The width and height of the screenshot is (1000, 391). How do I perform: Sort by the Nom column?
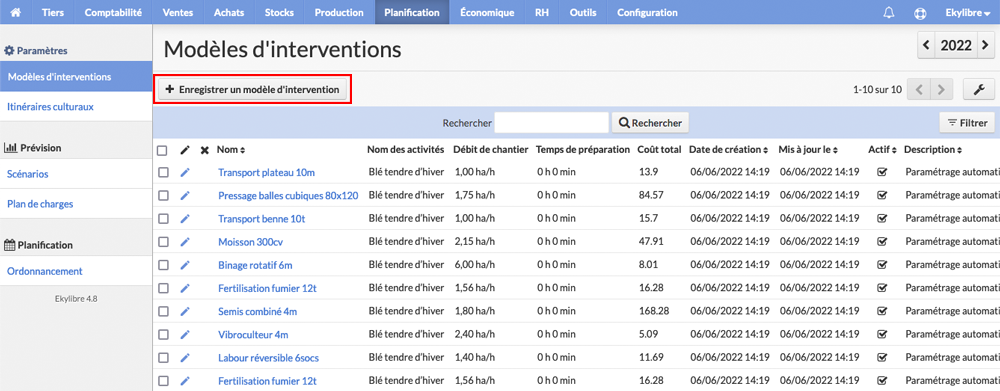tap(231, 150)
